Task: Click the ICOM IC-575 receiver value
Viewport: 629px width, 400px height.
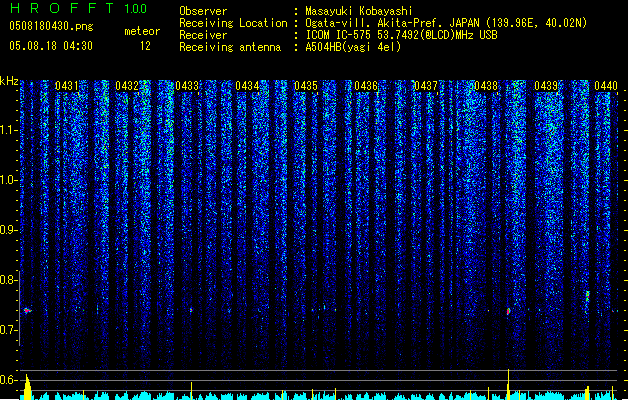Action: 401,35
